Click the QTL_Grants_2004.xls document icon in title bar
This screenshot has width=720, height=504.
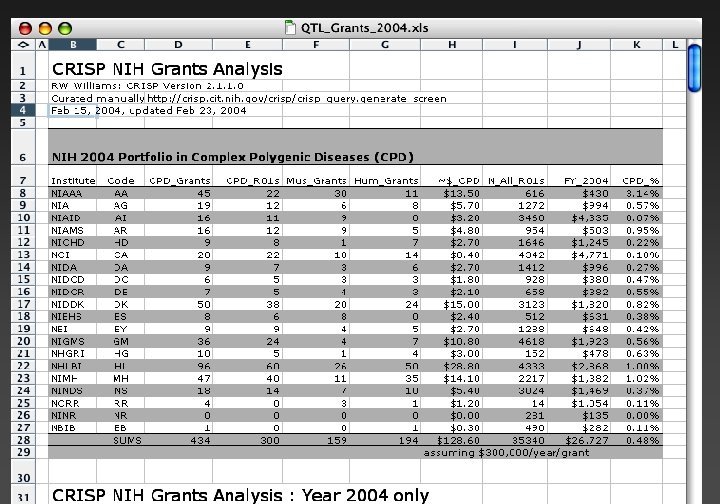pyautogui.click(x=290, y=28)
